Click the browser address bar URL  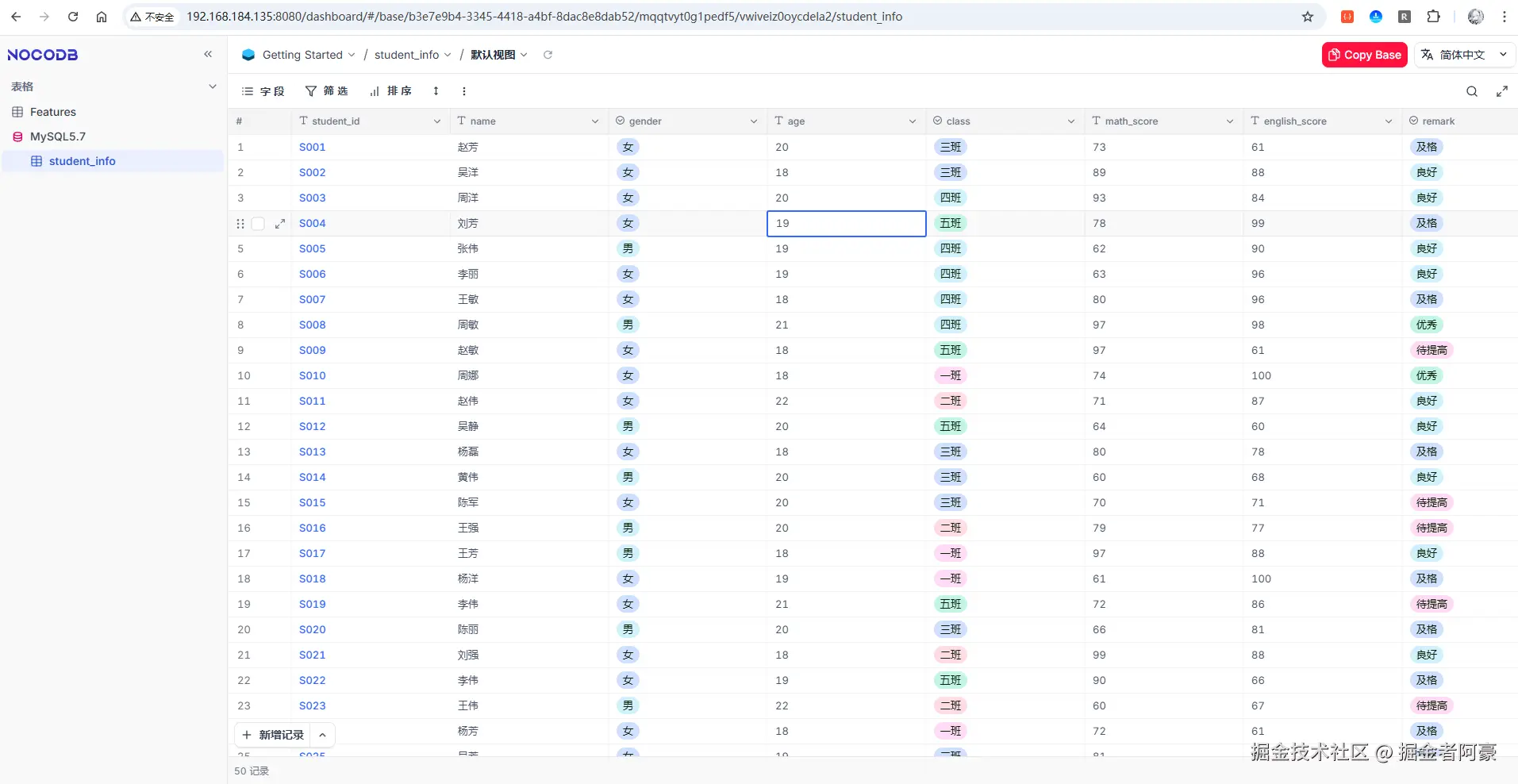[544, 17]
